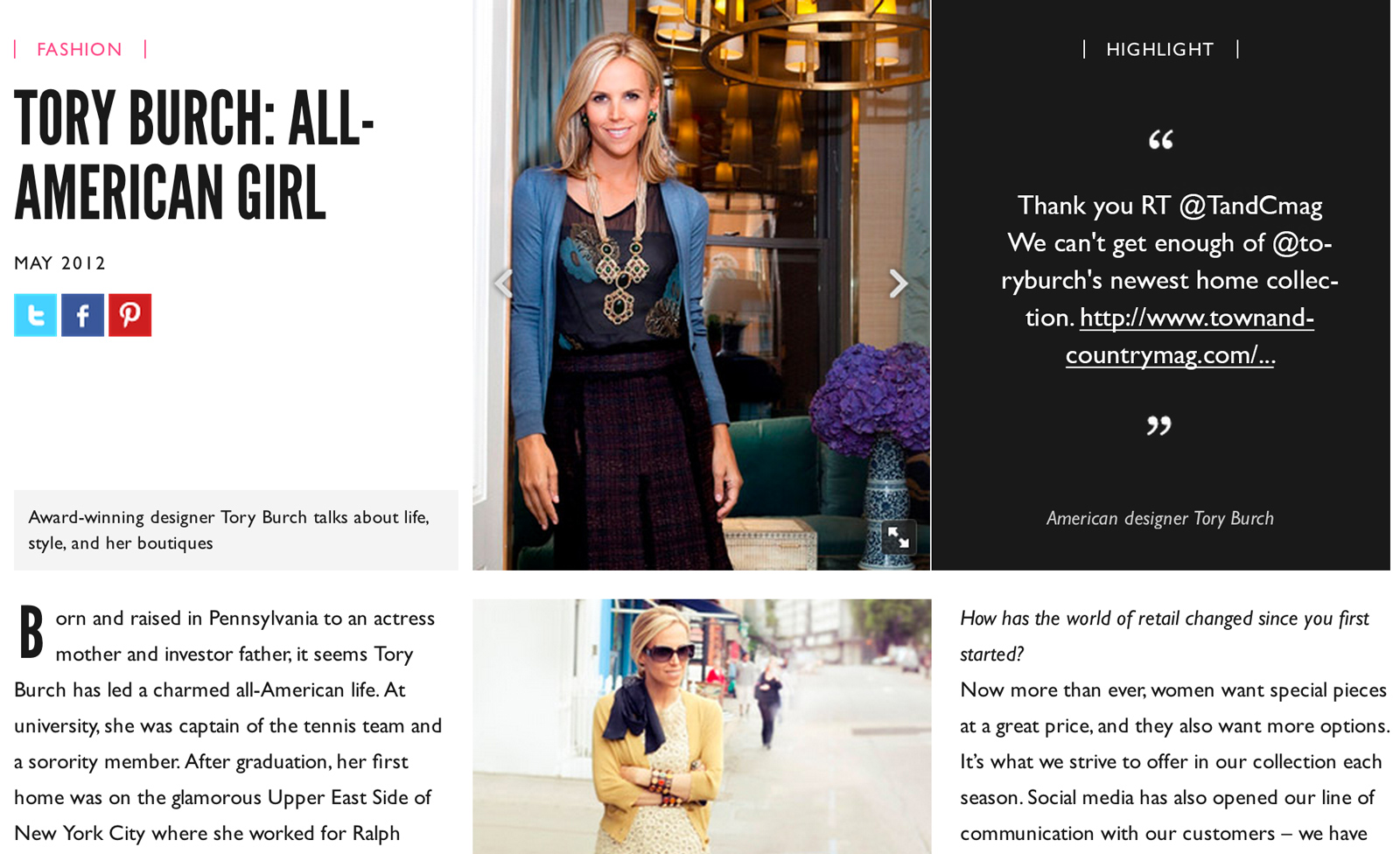Click the italic retail question text
The height and width of the screenshot is (854, 1400).
coord(1164,635)
